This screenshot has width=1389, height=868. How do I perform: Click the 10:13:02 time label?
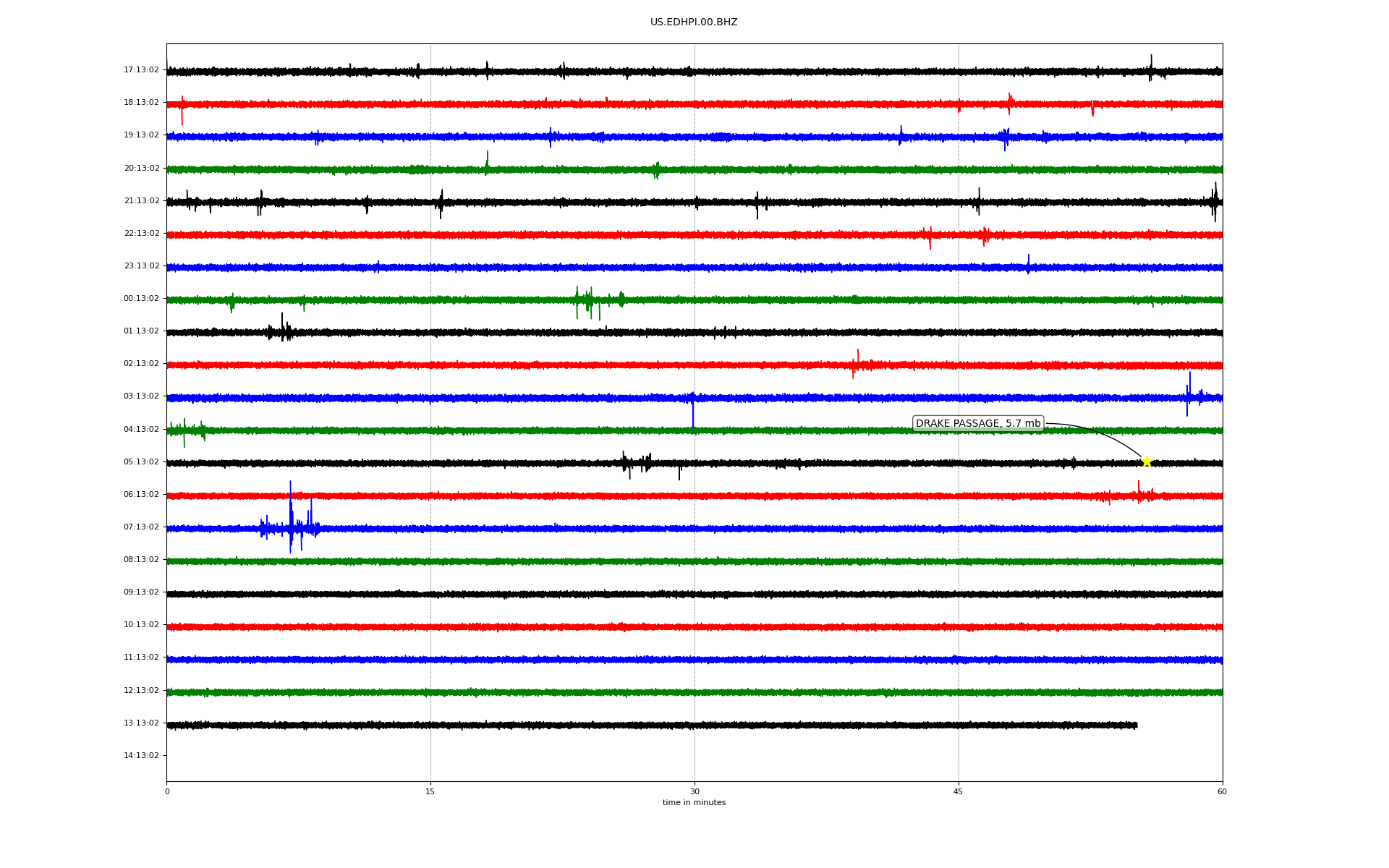point(141,625)
